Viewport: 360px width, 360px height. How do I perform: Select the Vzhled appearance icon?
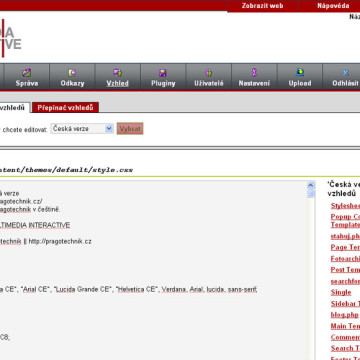tap(117, 72)
